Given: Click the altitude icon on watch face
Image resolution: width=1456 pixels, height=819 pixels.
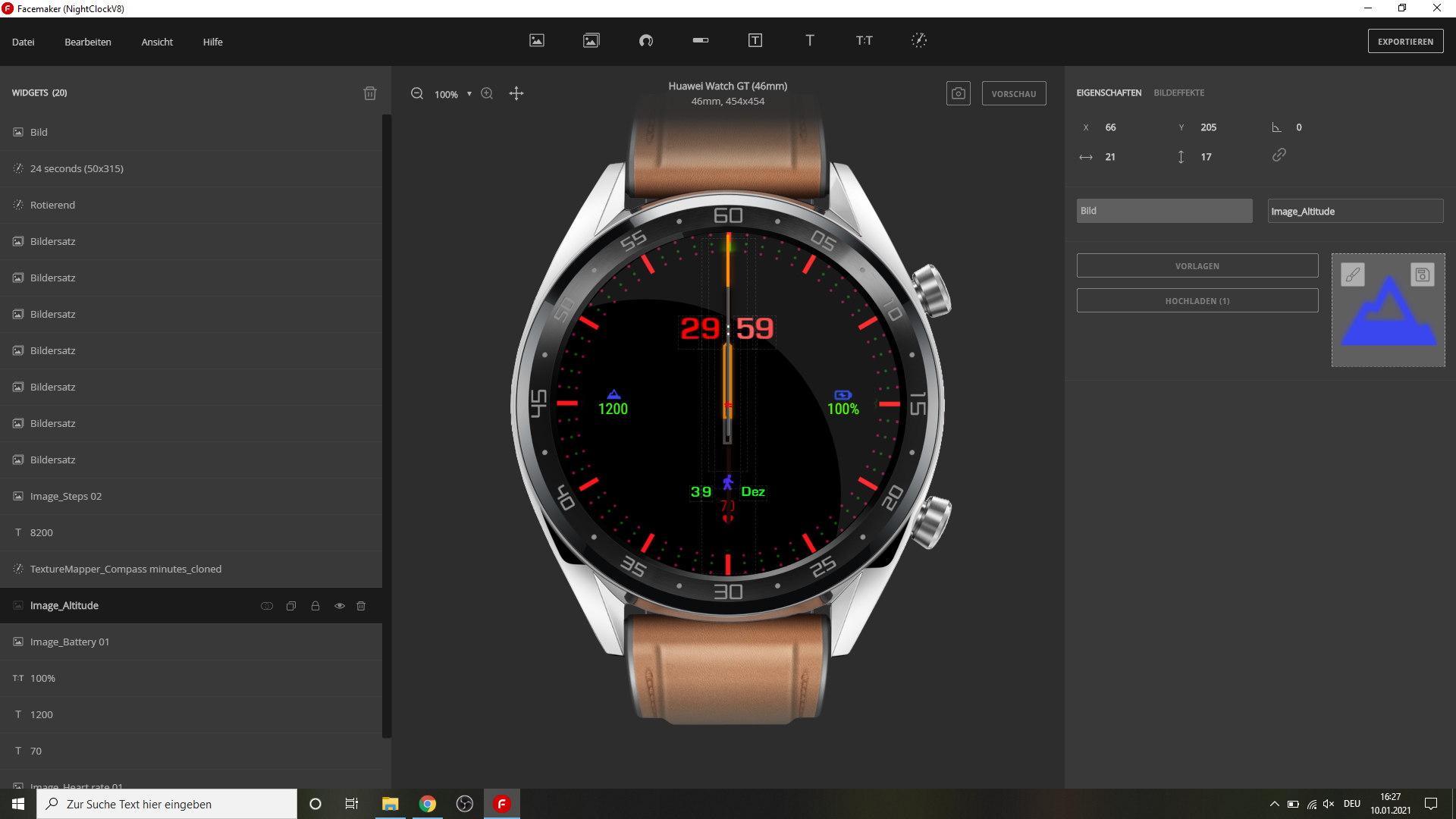Looking at the screenshot, I should (x=613, y=394).
